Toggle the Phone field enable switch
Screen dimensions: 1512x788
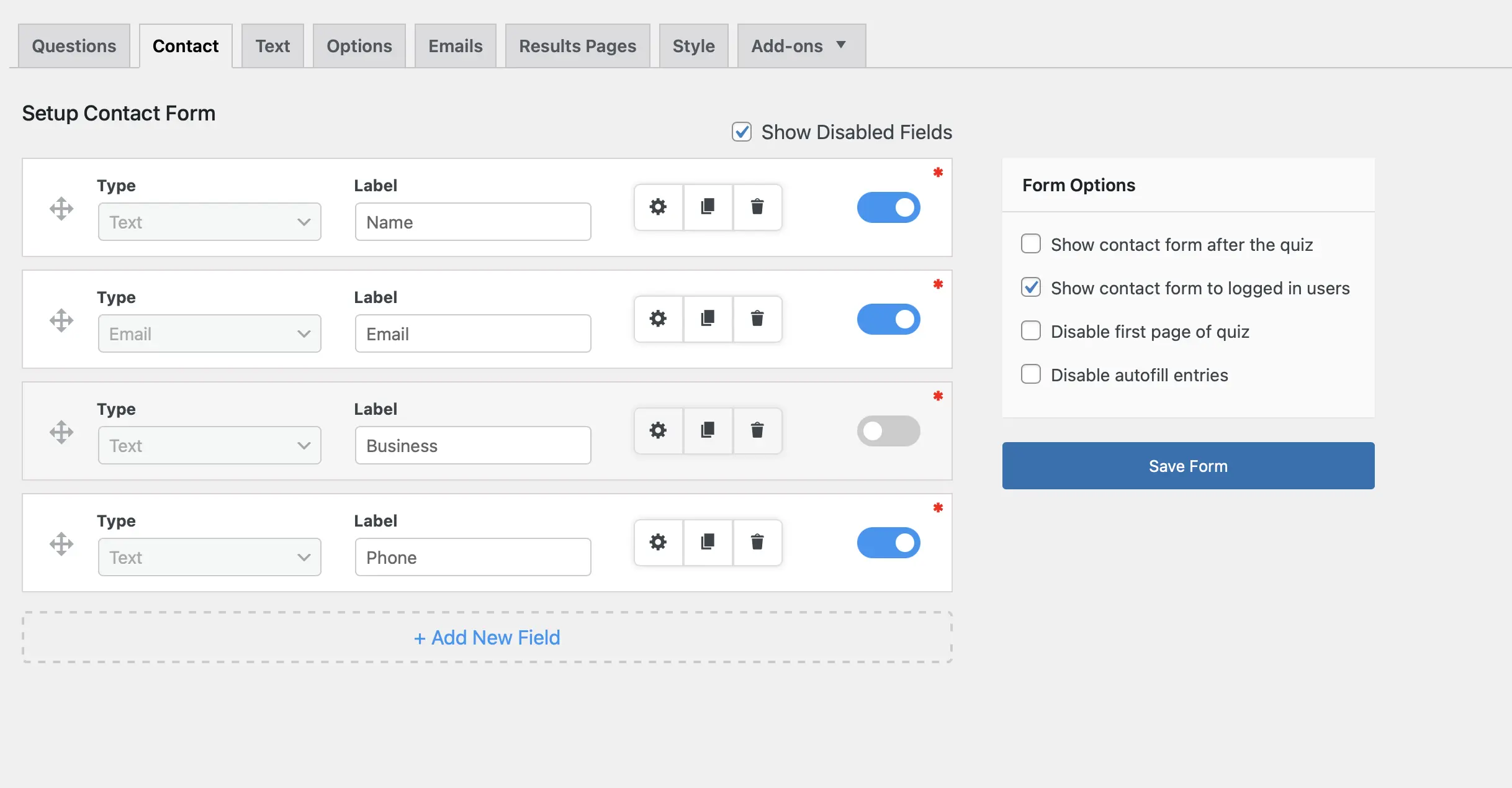[x=889, y=543]
